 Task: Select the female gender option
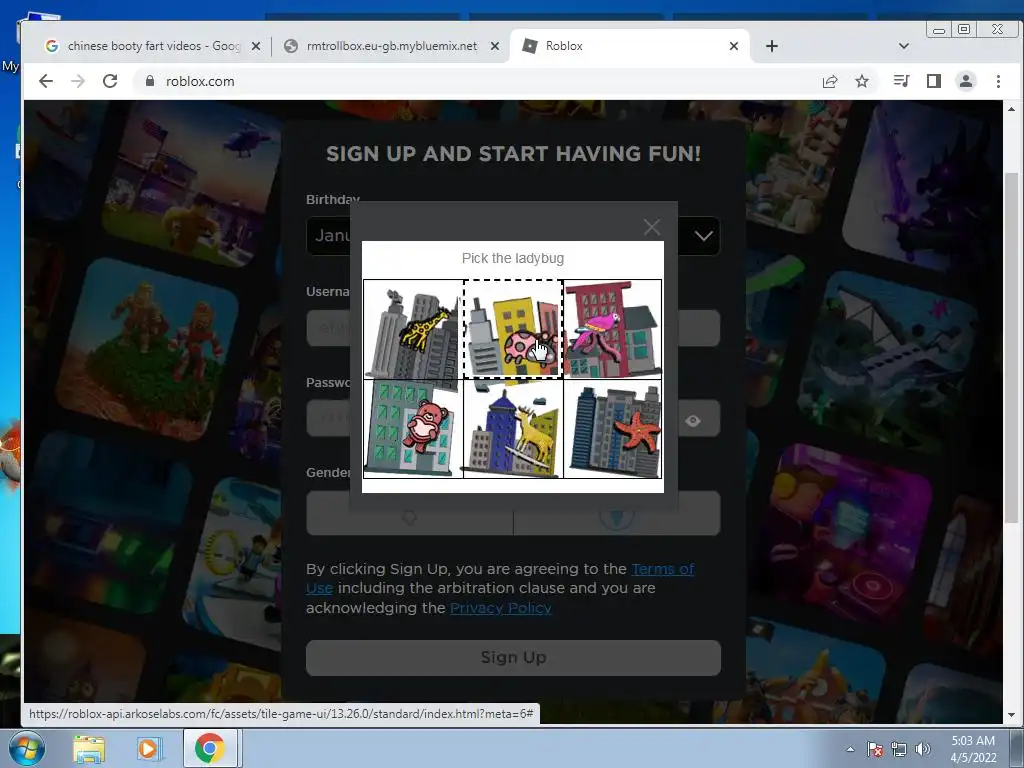(x=409, y=514)
